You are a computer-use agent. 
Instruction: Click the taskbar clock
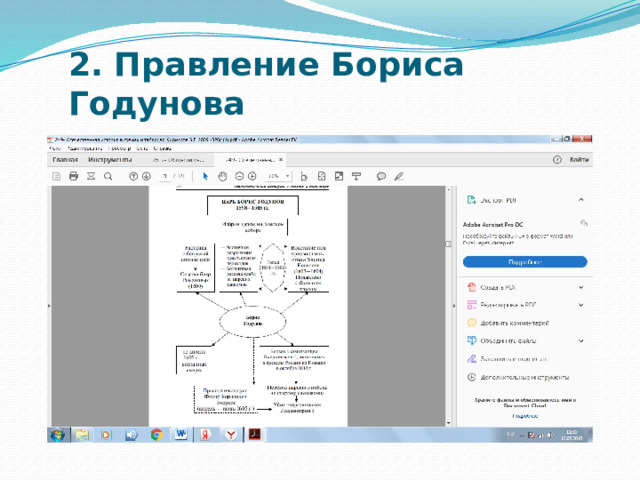click(571, 435)
